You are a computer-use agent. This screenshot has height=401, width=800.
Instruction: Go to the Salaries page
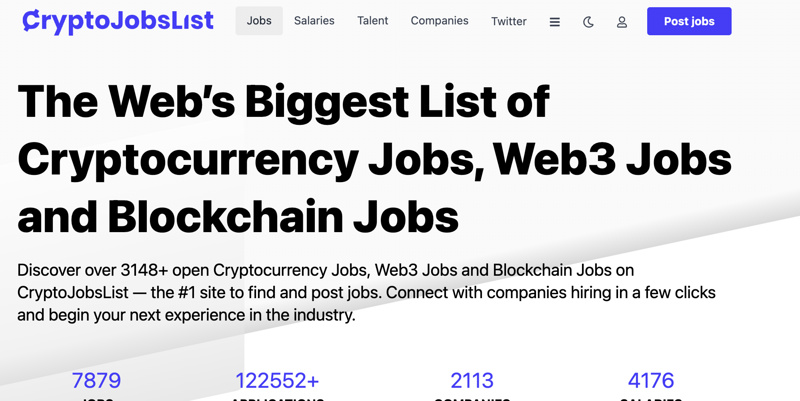pyautogui.click(x=314, y=21)
